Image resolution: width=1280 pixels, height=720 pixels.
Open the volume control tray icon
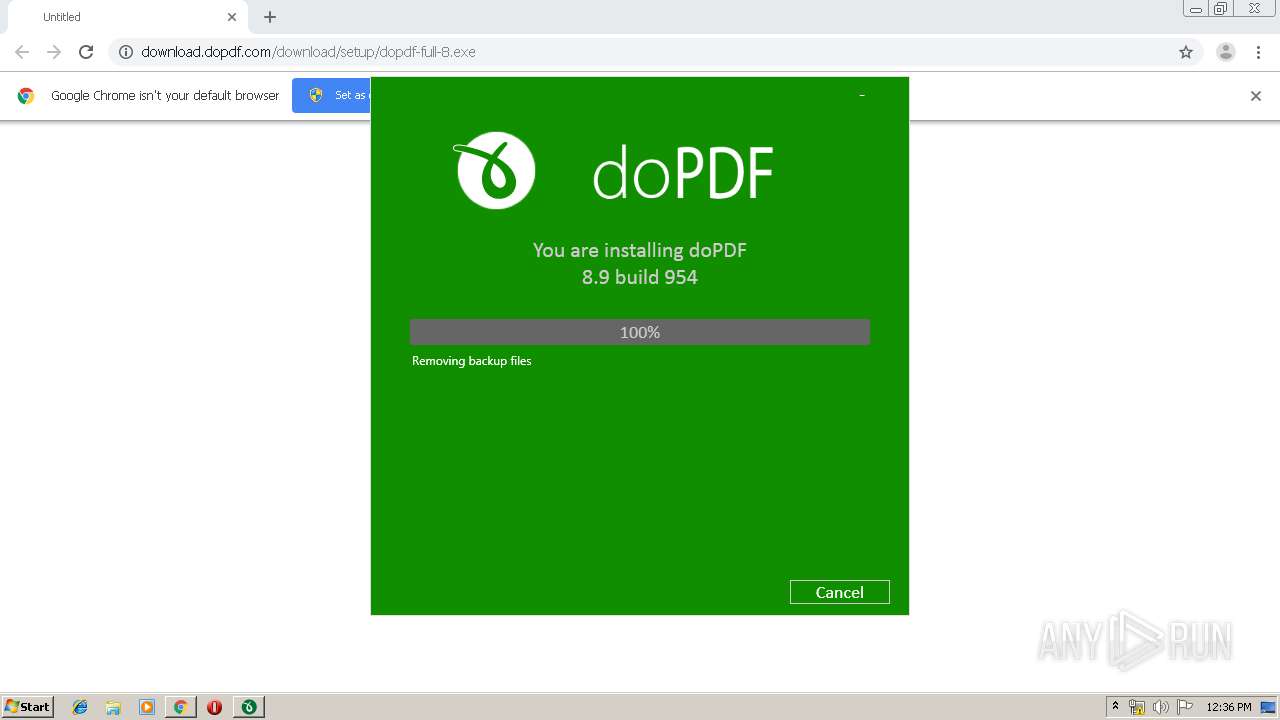pos(1161,707)
